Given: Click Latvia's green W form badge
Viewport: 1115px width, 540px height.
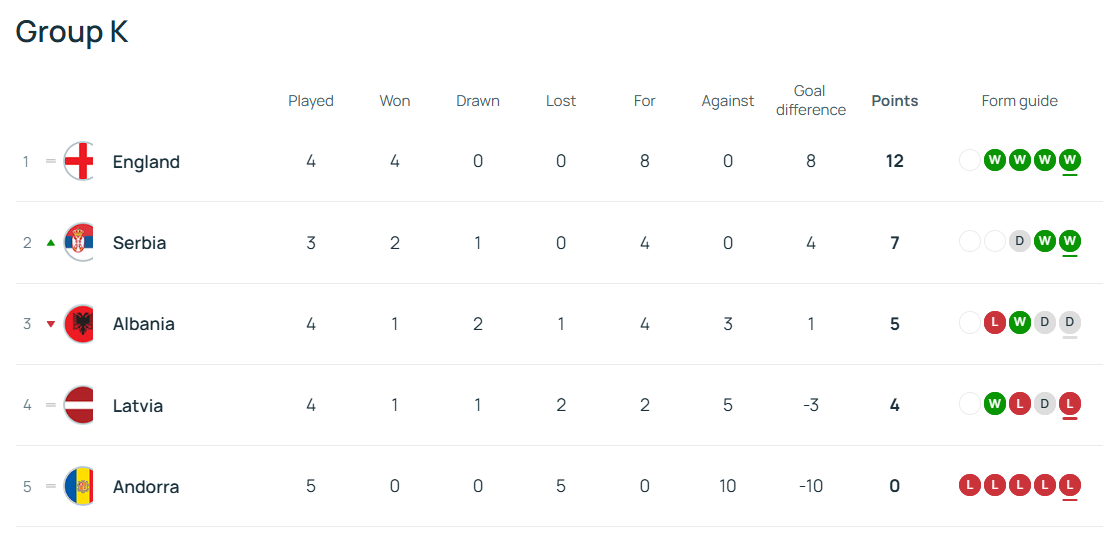Looking at the screenshot, I should click(x=995, y=405).
